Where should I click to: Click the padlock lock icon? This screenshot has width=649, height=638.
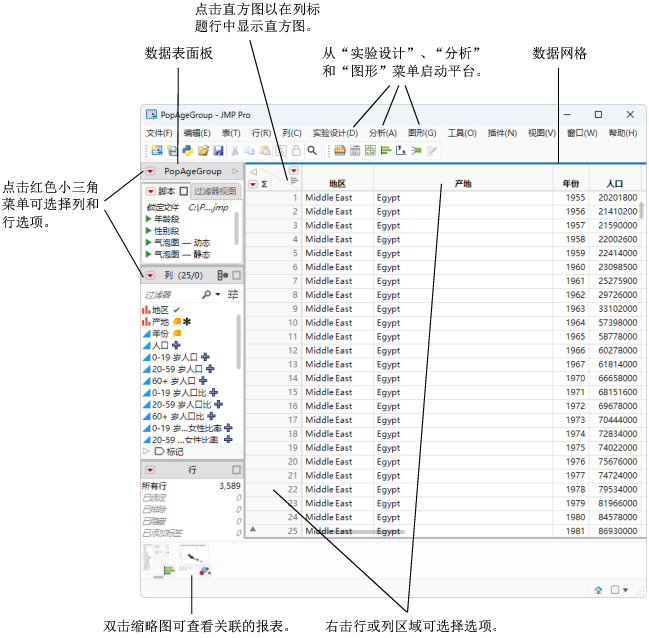point(296,150)
